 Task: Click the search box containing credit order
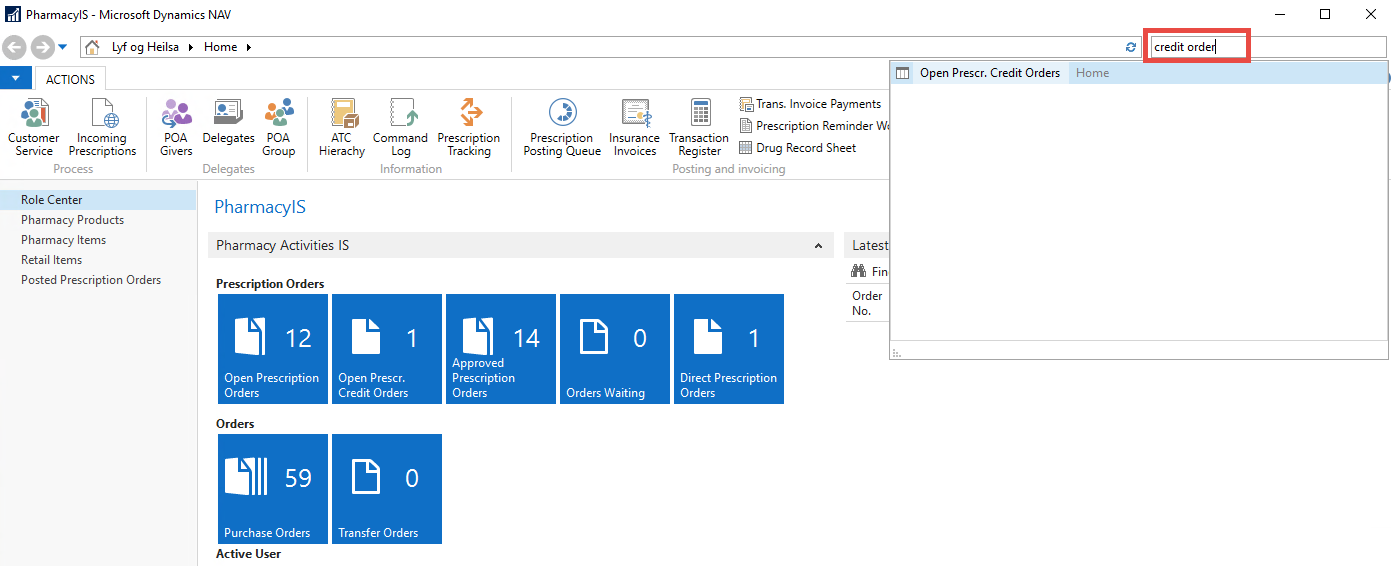tap(1196, 47)
